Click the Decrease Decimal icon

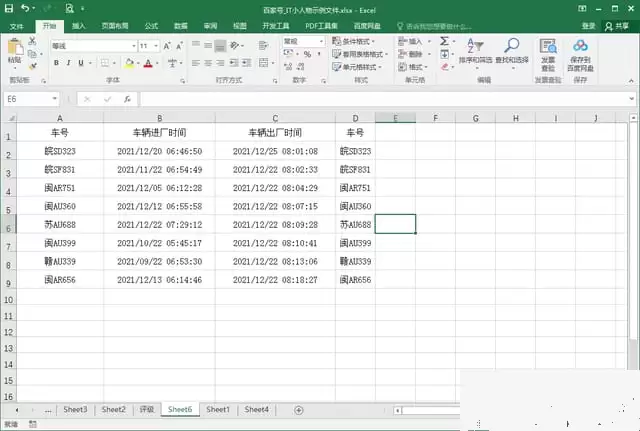(301, 67)
